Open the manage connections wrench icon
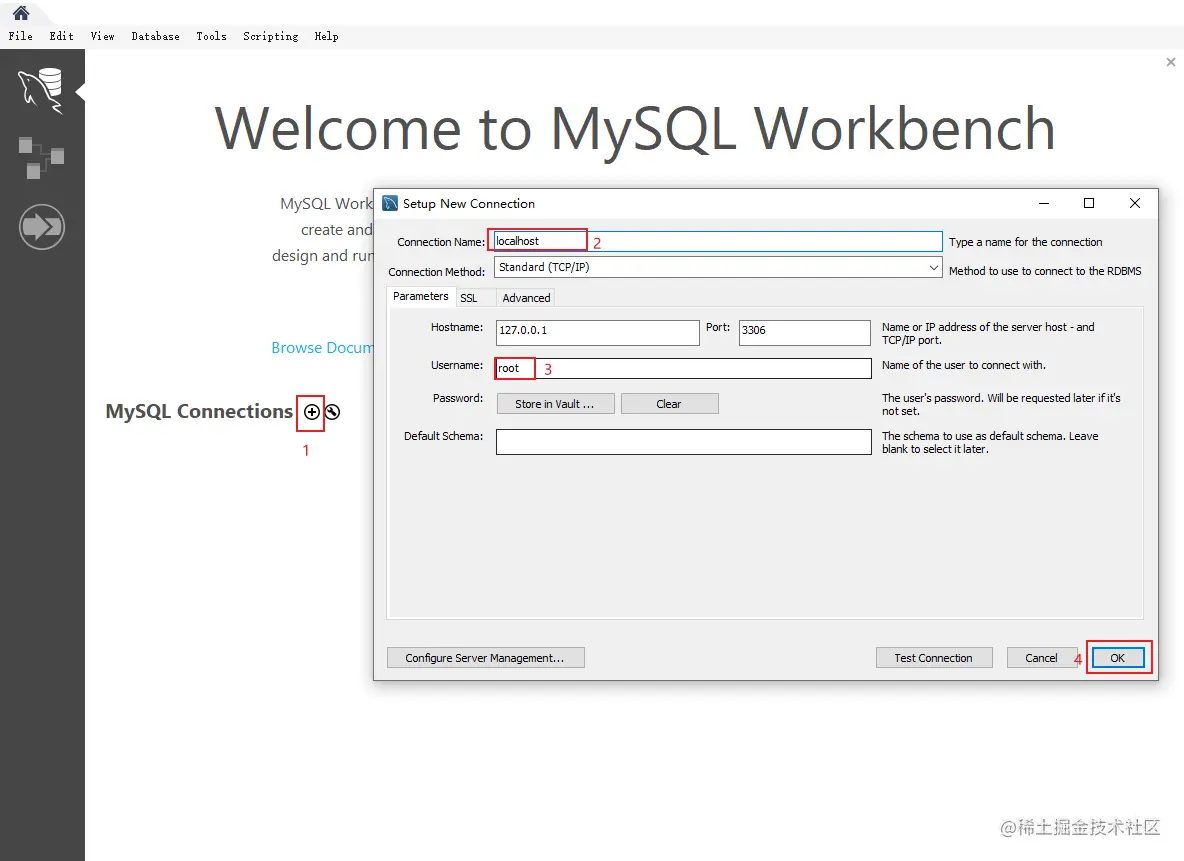The width and height of the screenshot is (1184, 861). pyautogui.click(x=332, y=412)
